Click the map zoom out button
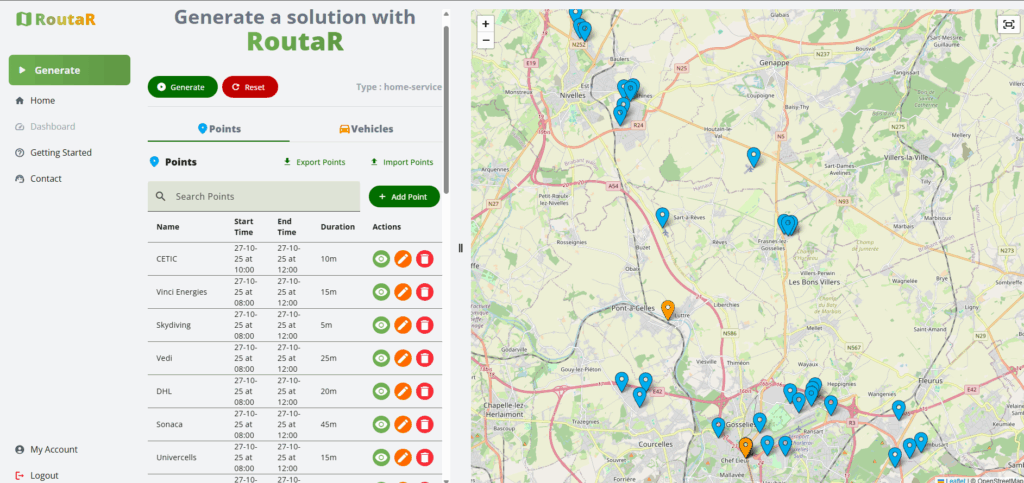The width and height of the screenshot is (1024, 483). (486, 40)
